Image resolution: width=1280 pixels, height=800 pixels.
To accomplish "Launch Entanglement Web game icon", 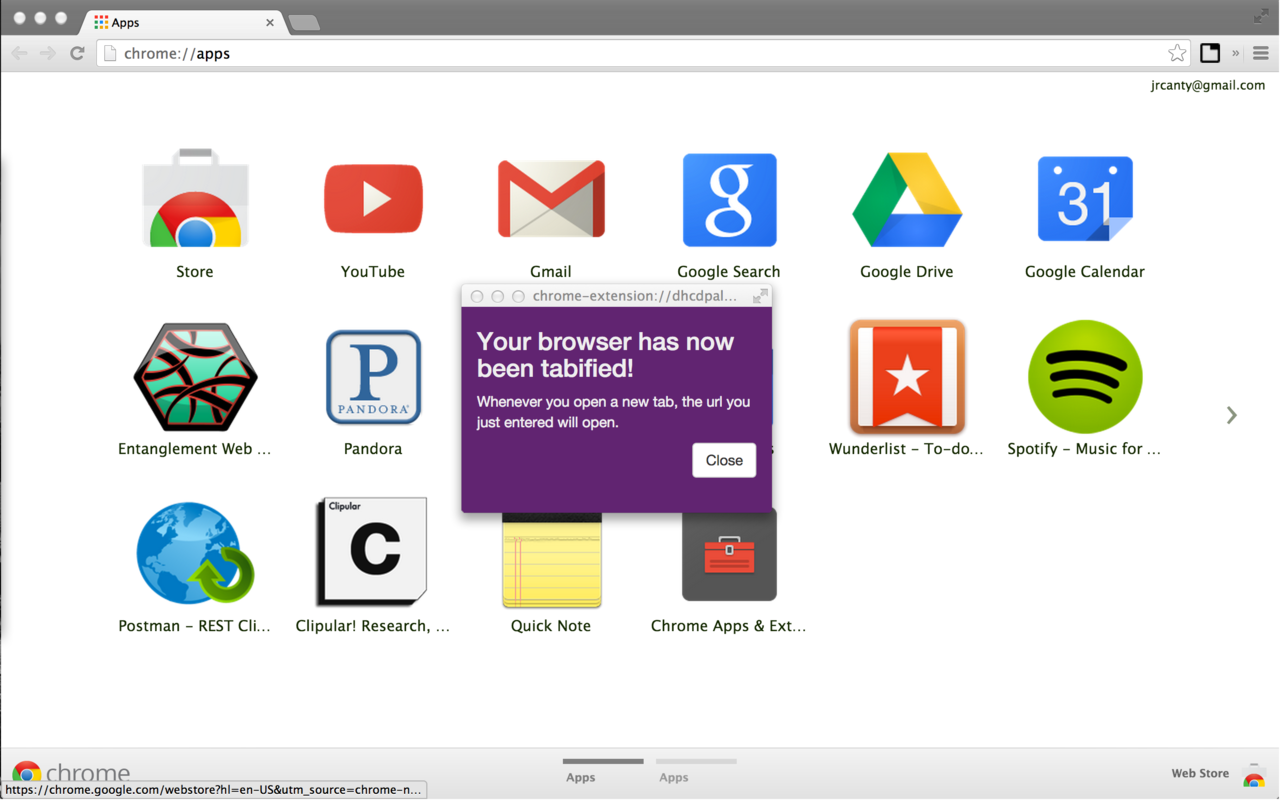I will [x=195, y=377].
